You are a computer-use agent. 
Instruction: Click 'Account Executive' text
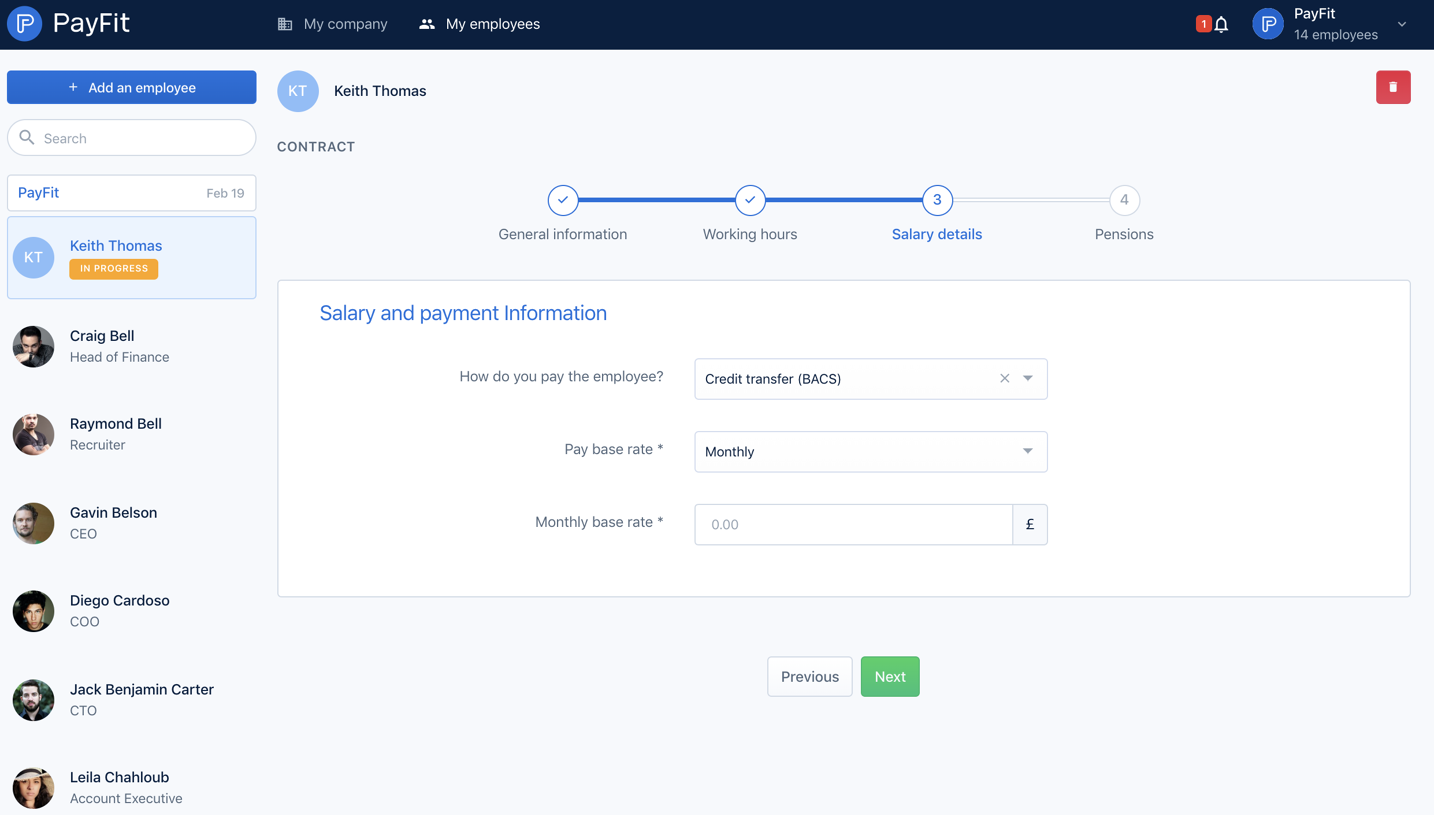click(x=126, y=799)
